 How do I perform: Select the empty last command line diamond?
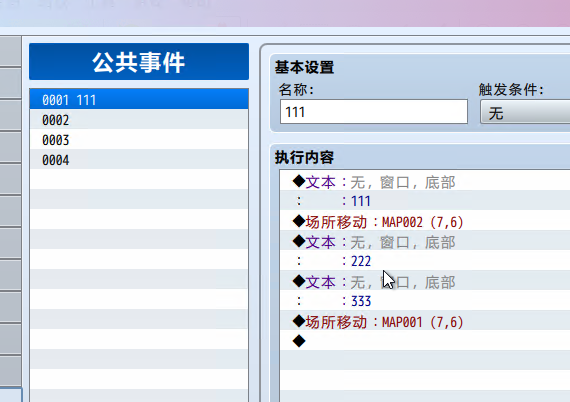pyautogui.click(x=425, y=341)
